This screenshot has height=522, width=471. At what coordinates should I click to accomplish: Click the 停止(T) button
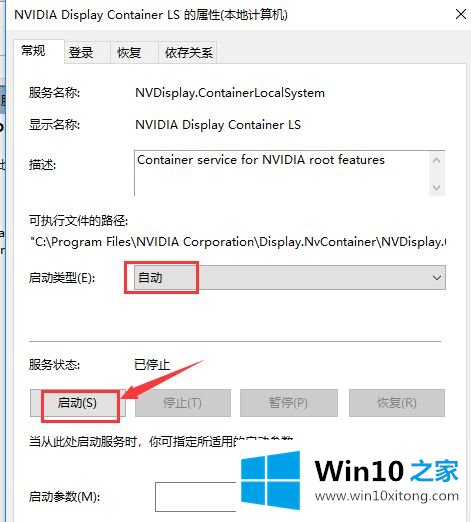pyautogui.click(x=183, y=403)
